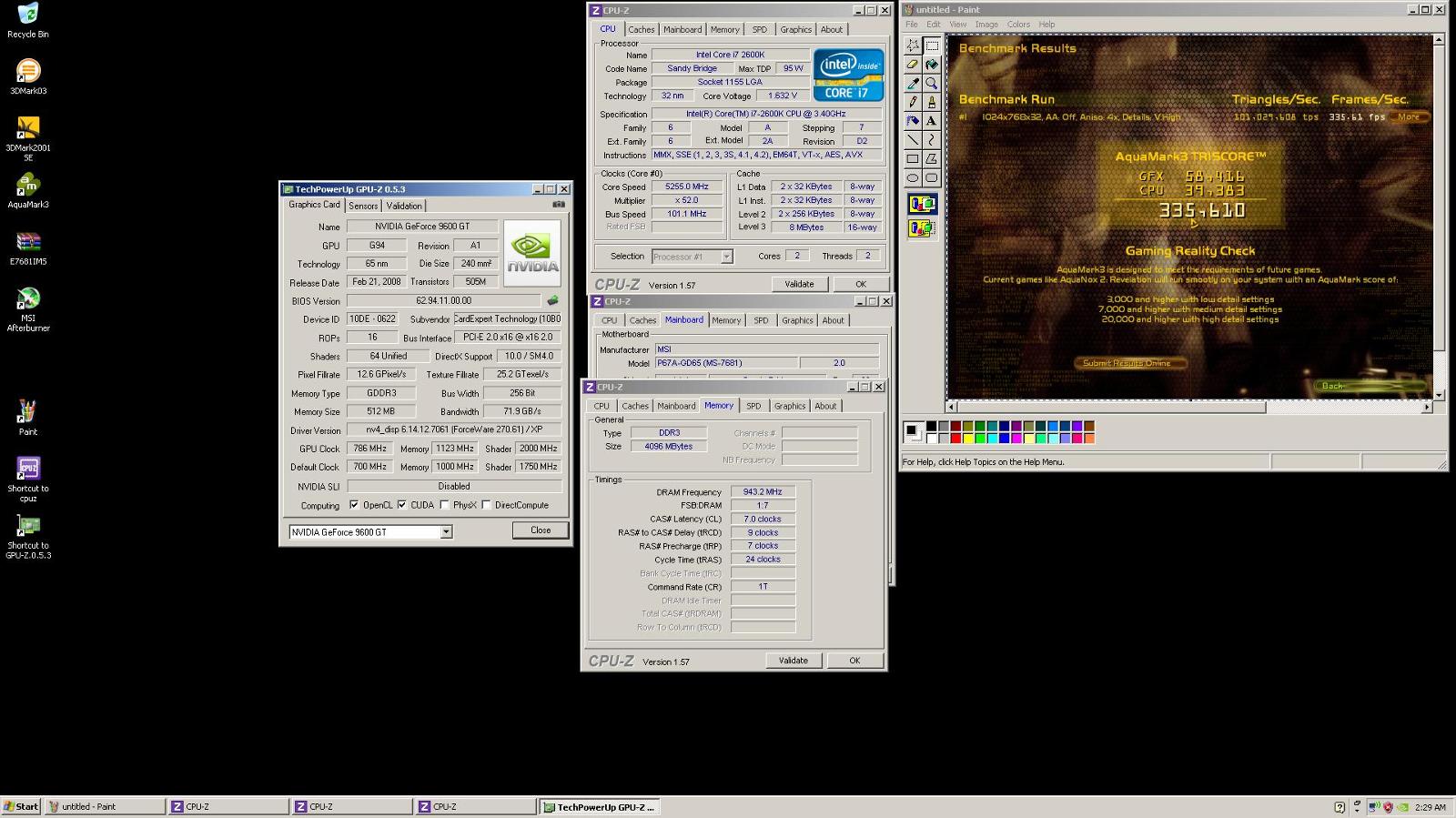Choose the transparent selection option in Paint
Viewport: 1456px width, 818px height.
[x=922, y=228]
